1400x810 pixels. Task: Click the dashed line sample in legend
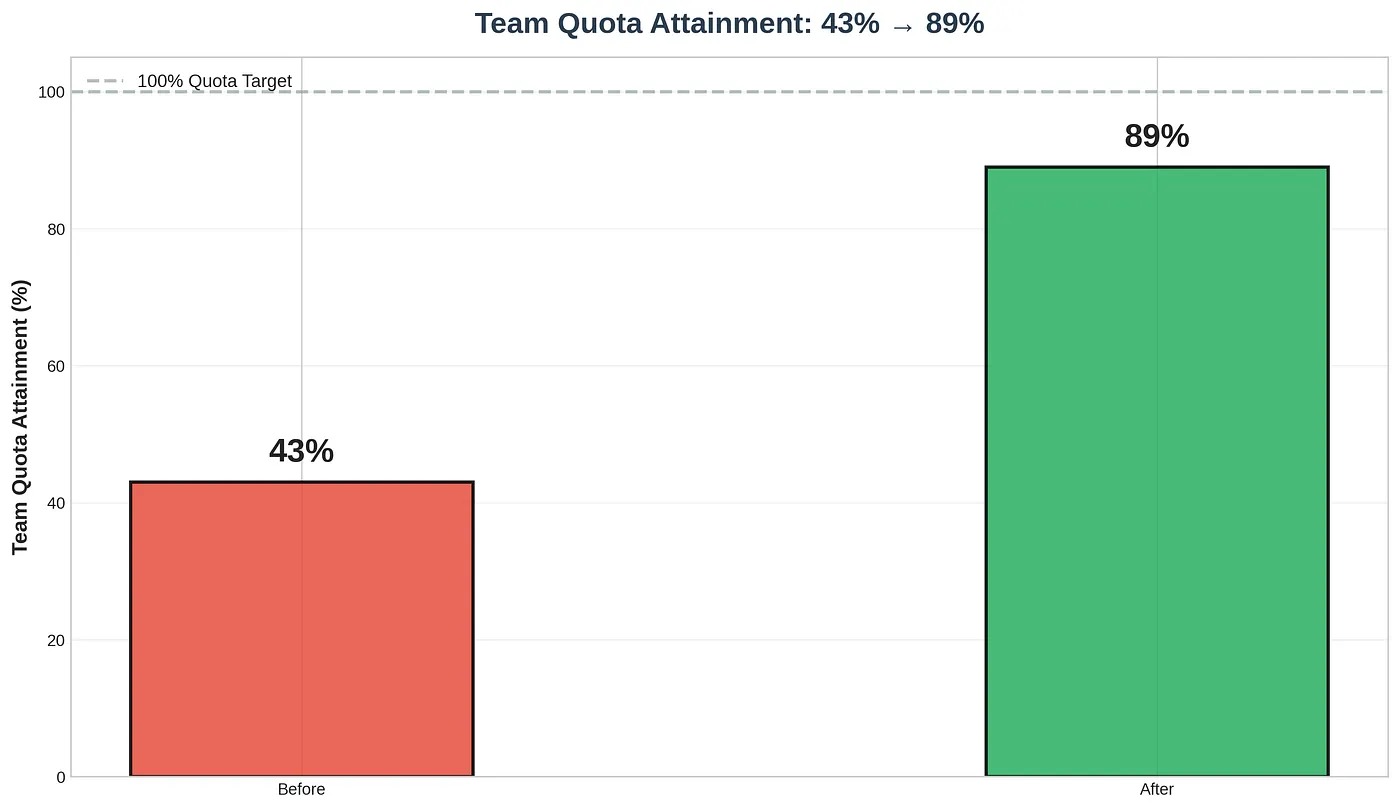click(x=105, y=81)
